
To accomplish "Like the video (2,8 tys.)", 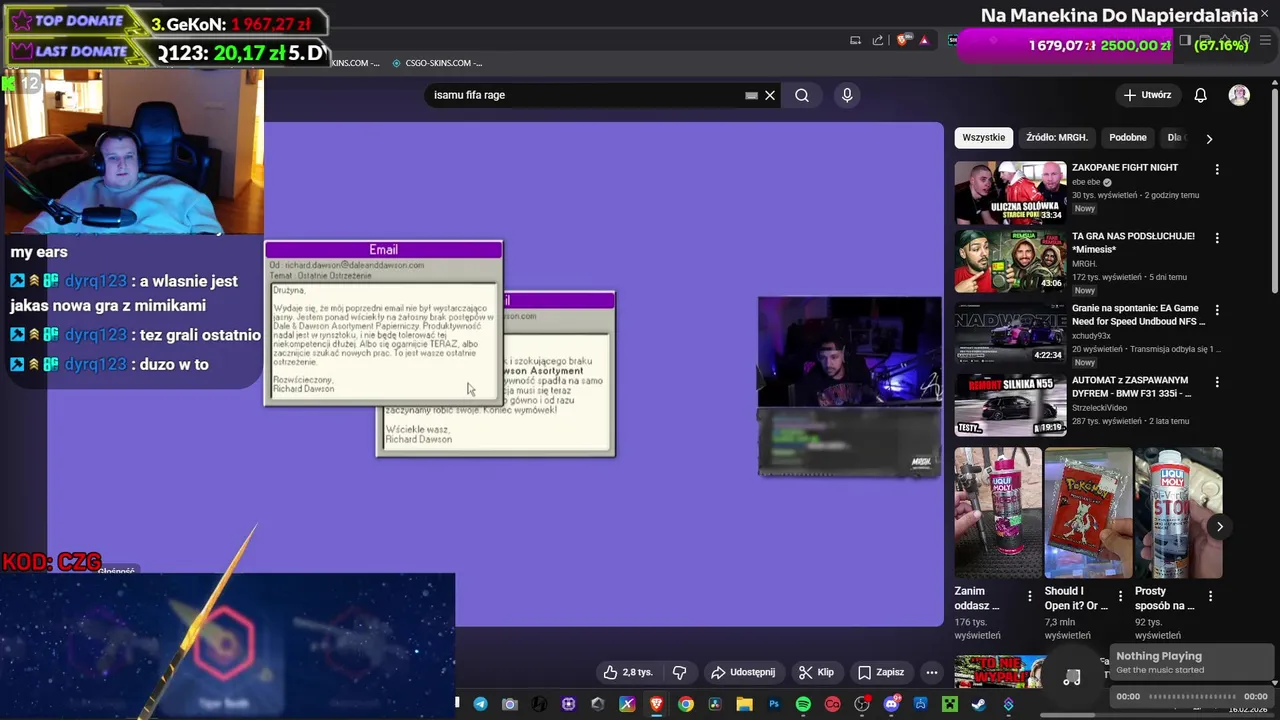I will (x=628, y=672).
